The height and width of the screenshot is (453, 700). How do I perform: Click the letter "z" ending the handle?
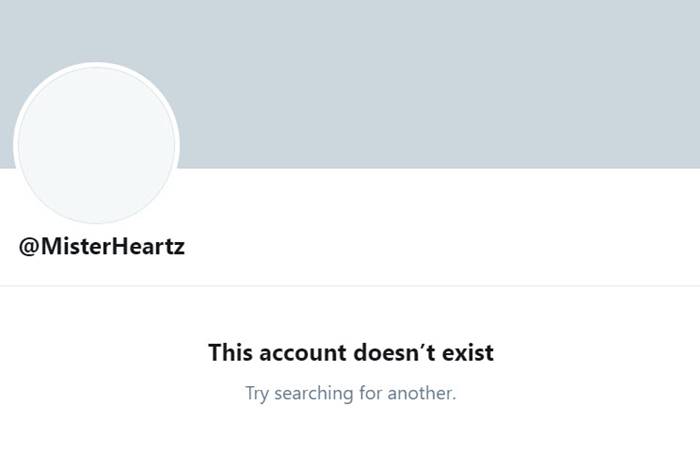179,247
